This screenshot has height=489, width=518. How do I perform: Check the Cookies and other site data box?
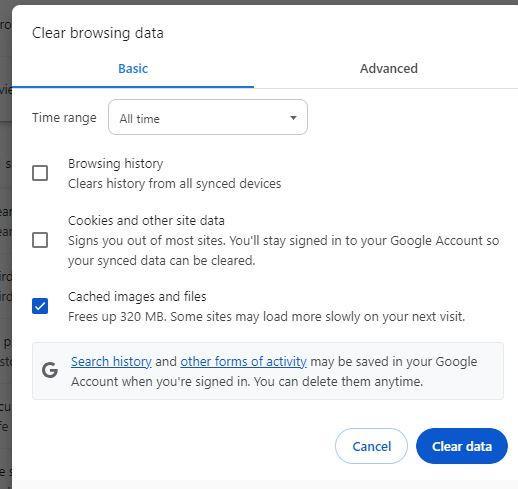pos(40,240)
